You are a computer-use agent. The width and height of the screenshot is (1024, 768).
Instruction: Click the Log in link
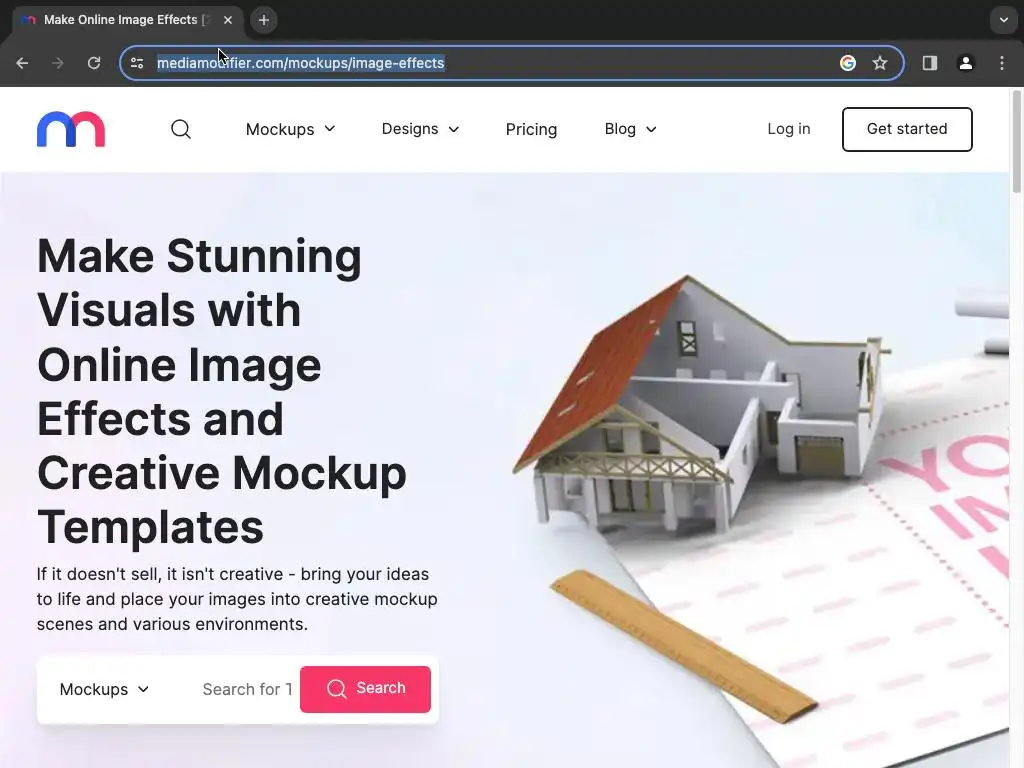(x=789, y=129)
